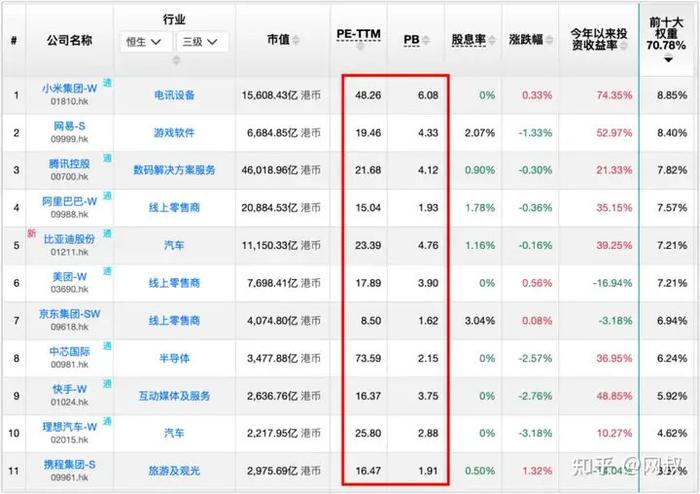Click 通 badge next to 小米集团-W
Image resolution: width=700 pixels, height=494 pixels.
tap(107, 83)
